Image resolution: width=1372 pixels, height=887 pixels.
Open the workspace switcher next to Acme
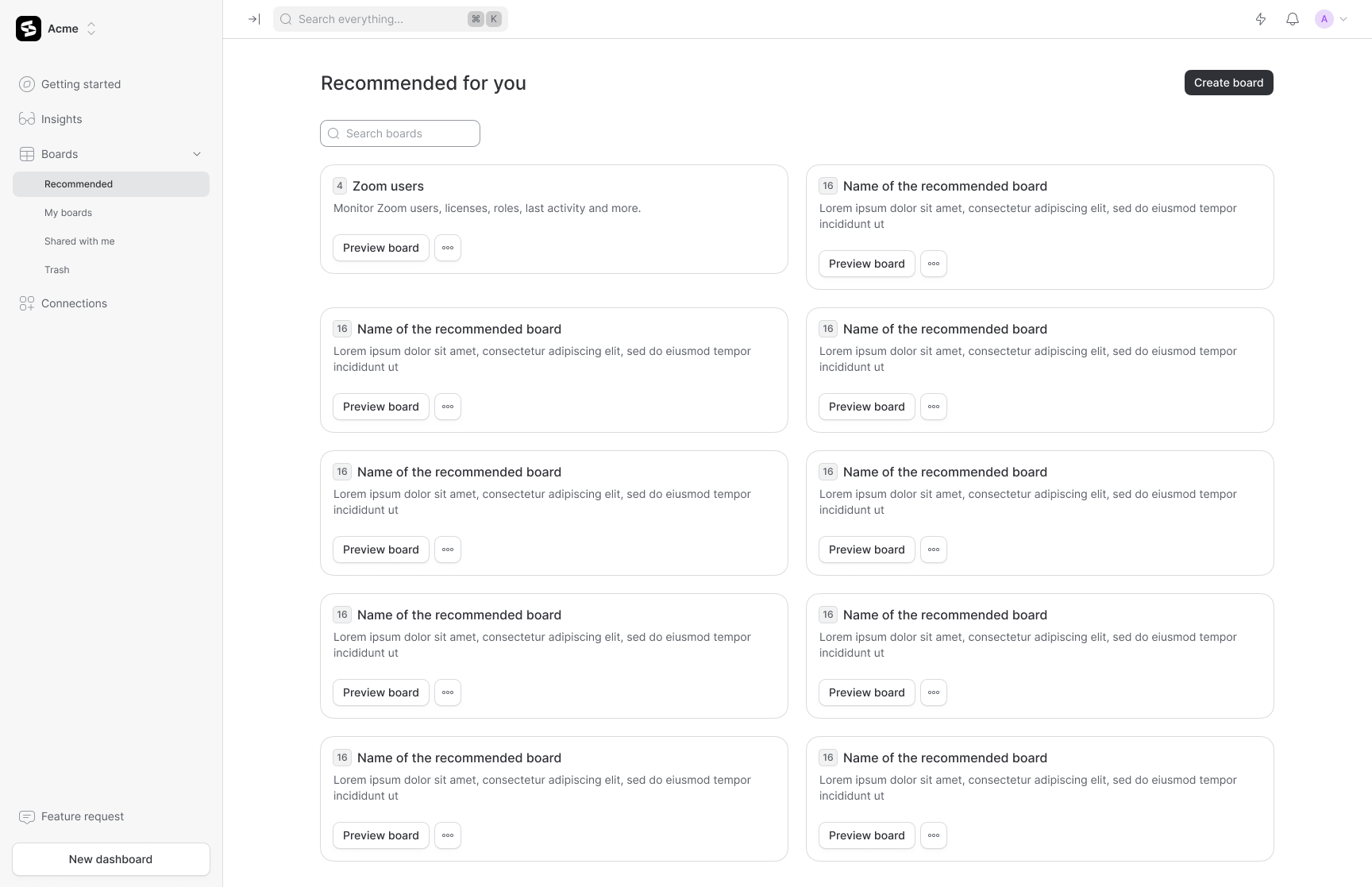pyautogui.click(x=92, y=28)
